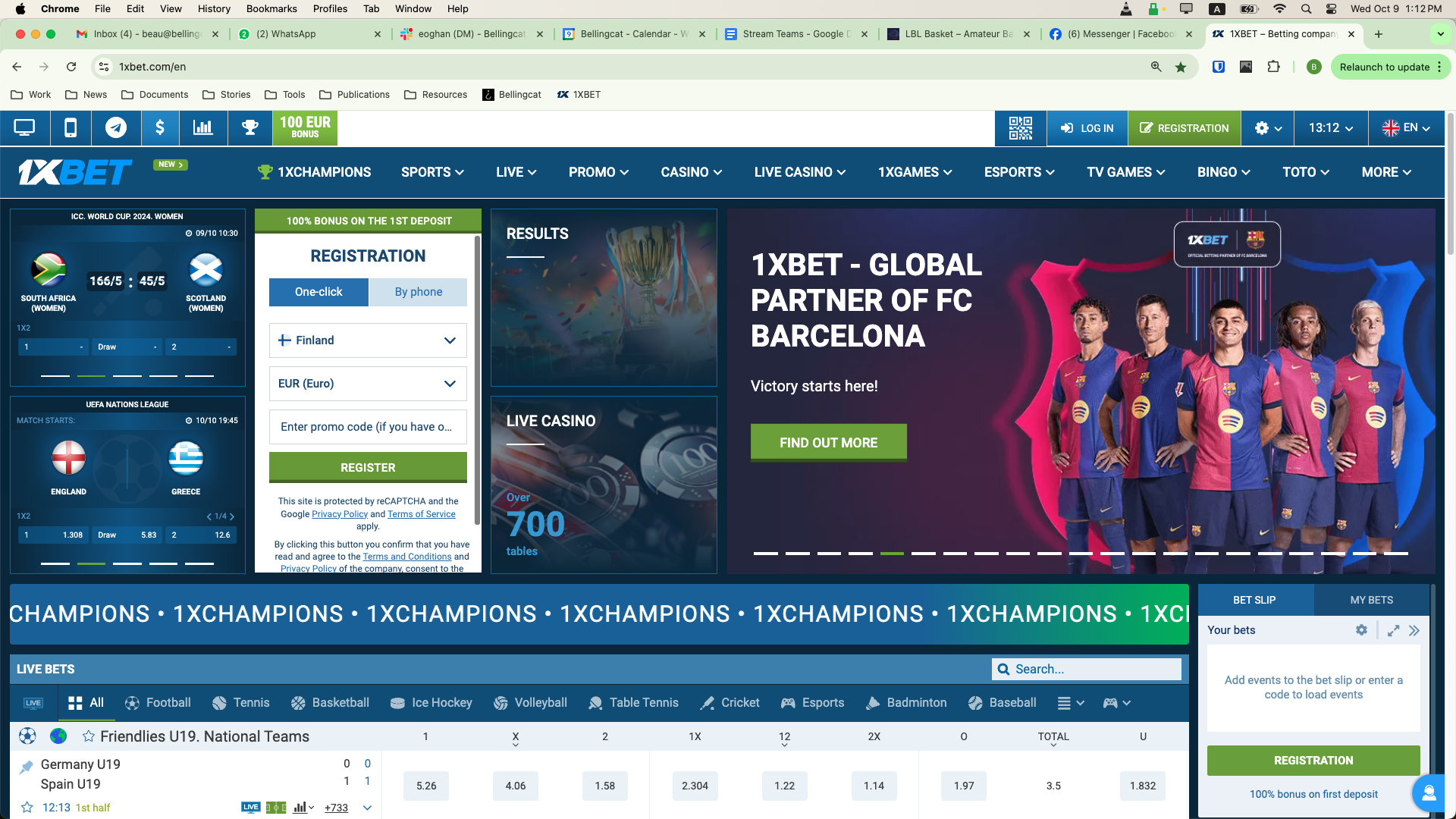
Task: Open the 1XCHAMPIONS menu item
Action: (314, 172)
